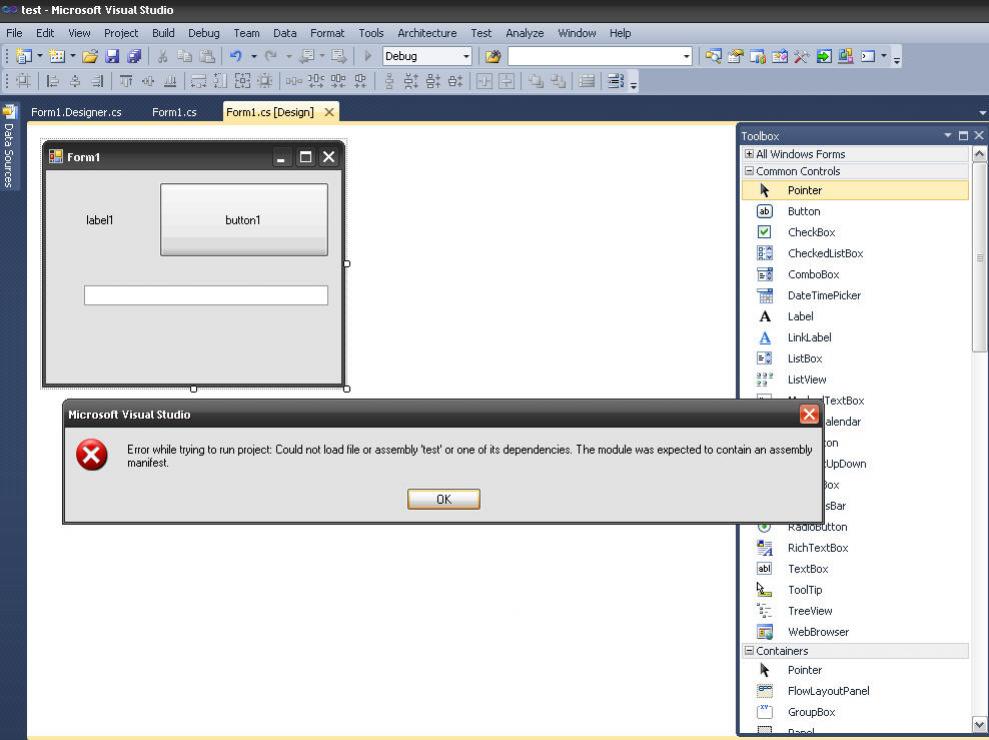Open the Undo history dropdown arrow
Image resolution: width=989 pixels, height=740 pixels.
(x=254, y=56)
